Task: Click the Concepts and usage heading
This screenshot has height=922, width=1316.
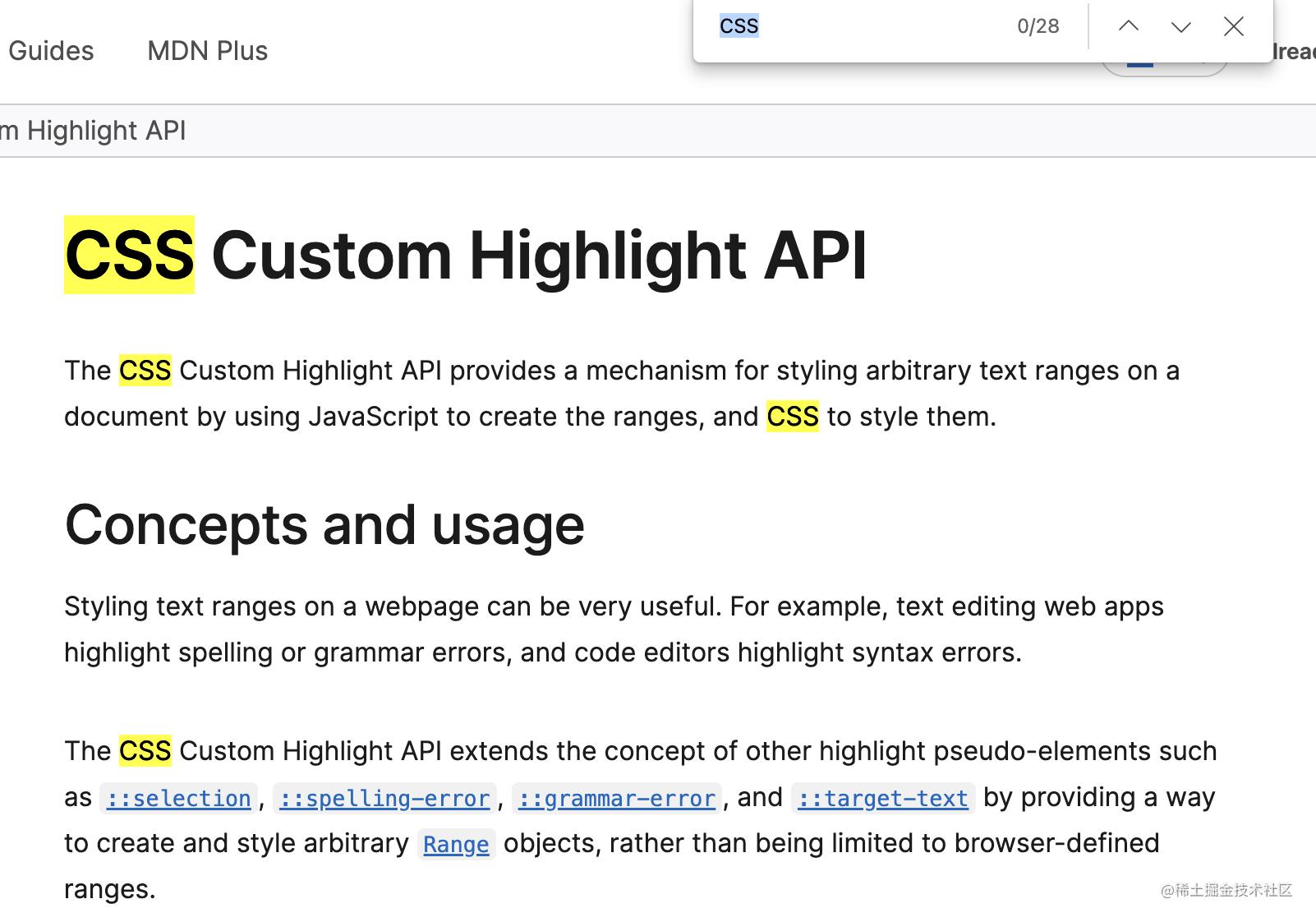Action: click(324, 525)
